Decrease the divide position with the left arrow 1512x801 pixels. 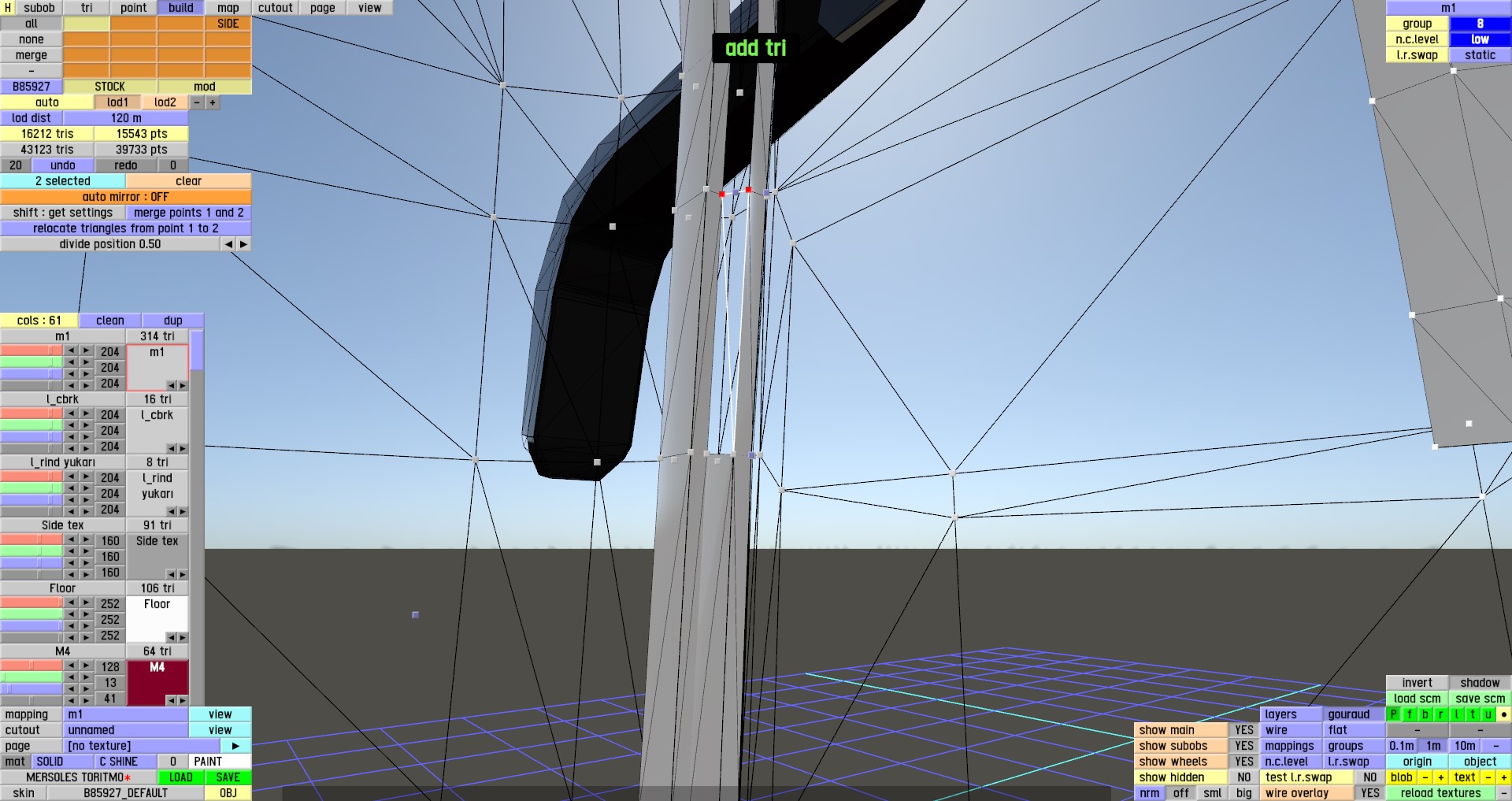(x=228, y=244)
